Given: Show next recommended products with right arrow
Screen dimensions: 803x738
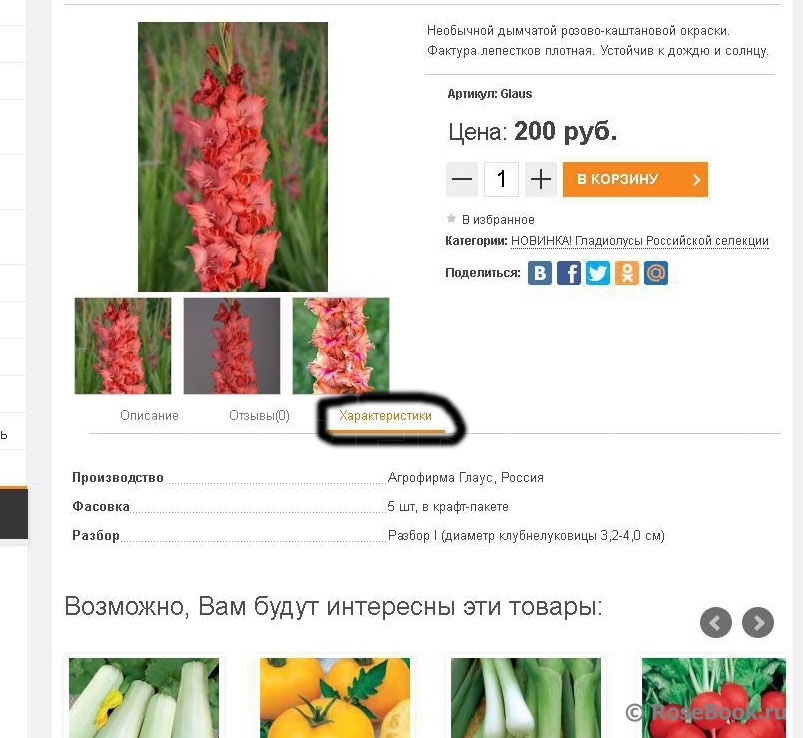Looking at the screenshot, I should coord(758,622).
